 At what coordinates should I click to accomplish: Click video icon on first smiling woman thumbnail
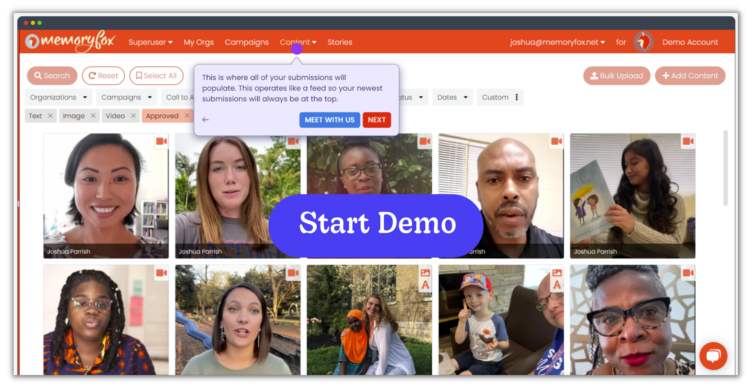162,141
